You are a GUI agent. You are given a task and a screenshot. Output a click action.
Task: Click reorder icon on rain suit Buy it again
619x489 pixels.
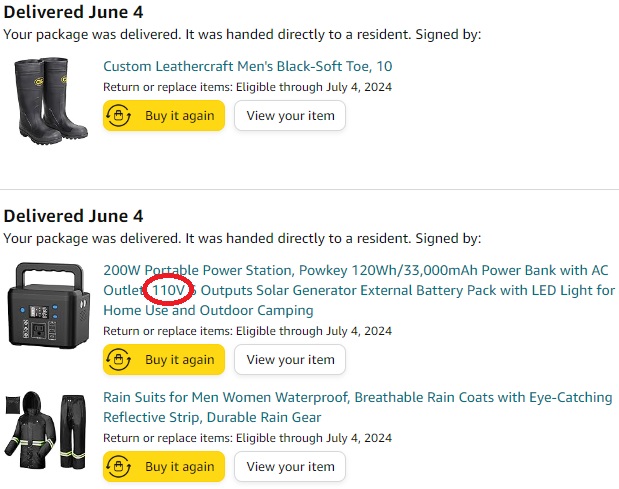[x=118, y=467]
